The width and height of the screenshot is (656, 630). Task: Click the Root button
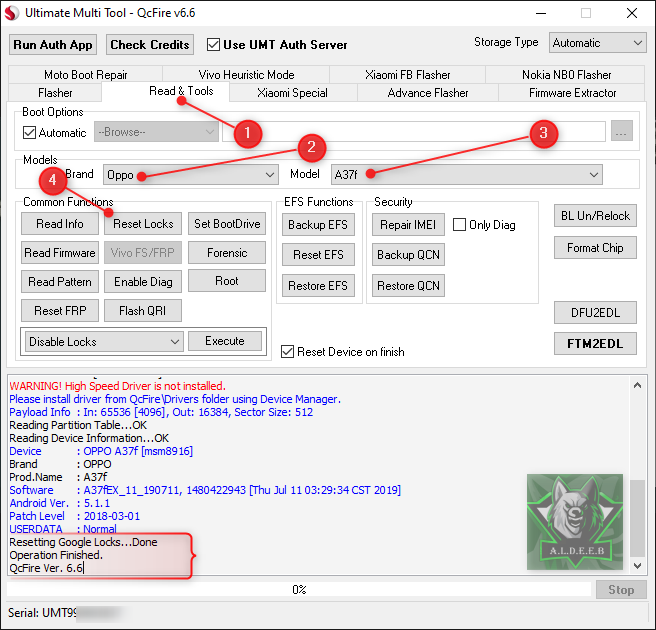227,281
